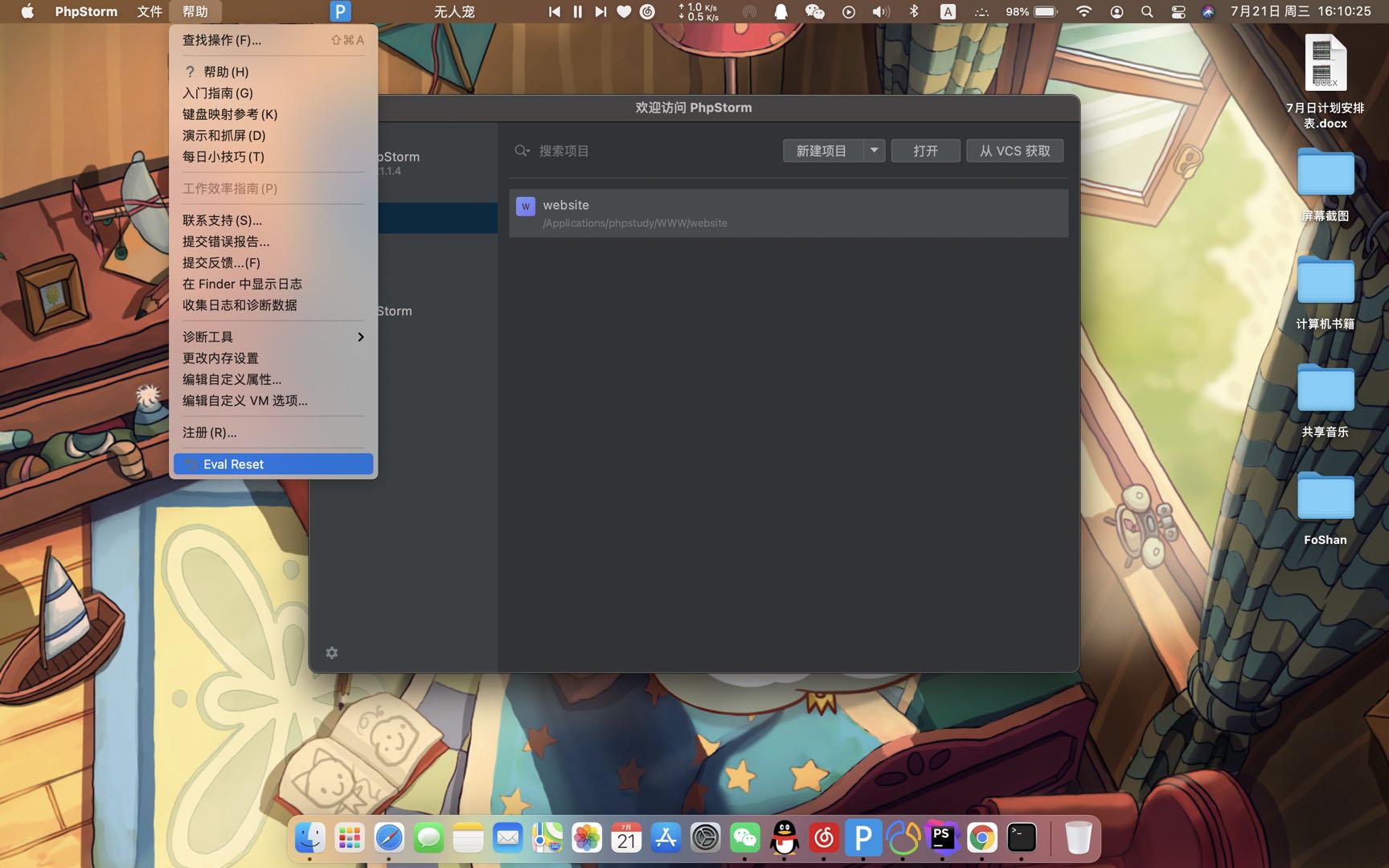Open Messages from the Dock

428,838
